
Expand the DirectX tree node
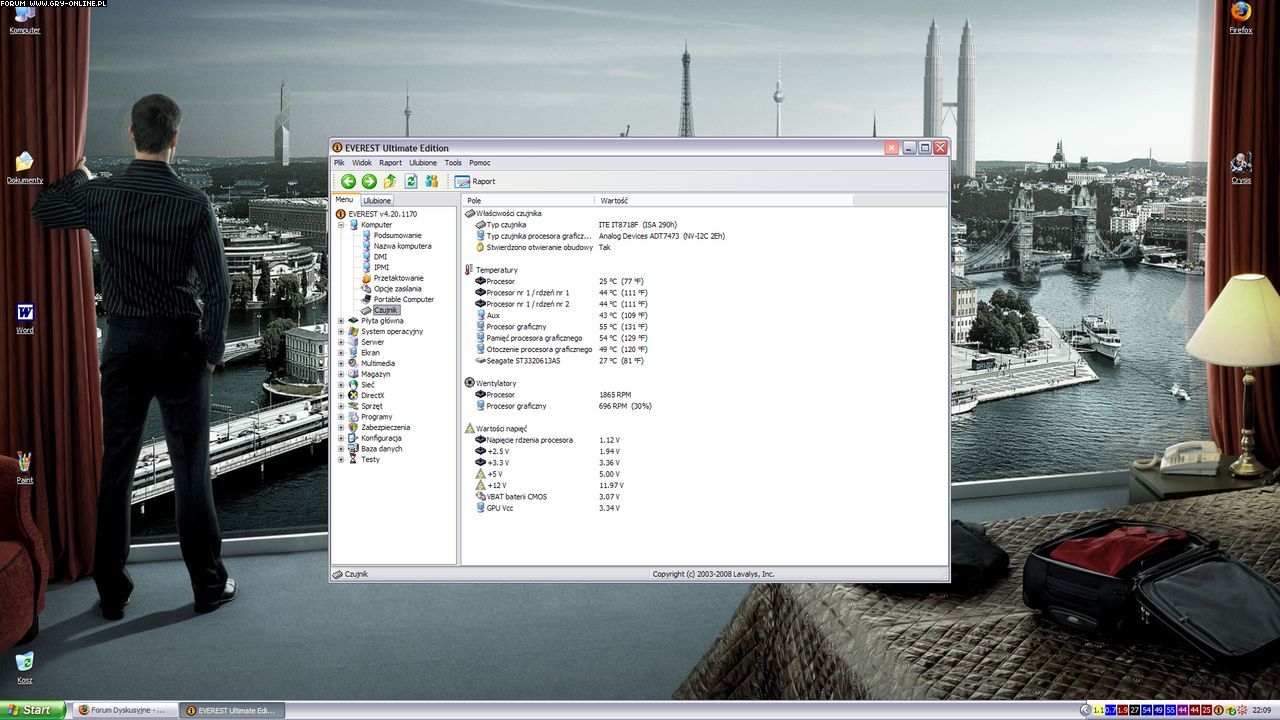tap(341, 395)
